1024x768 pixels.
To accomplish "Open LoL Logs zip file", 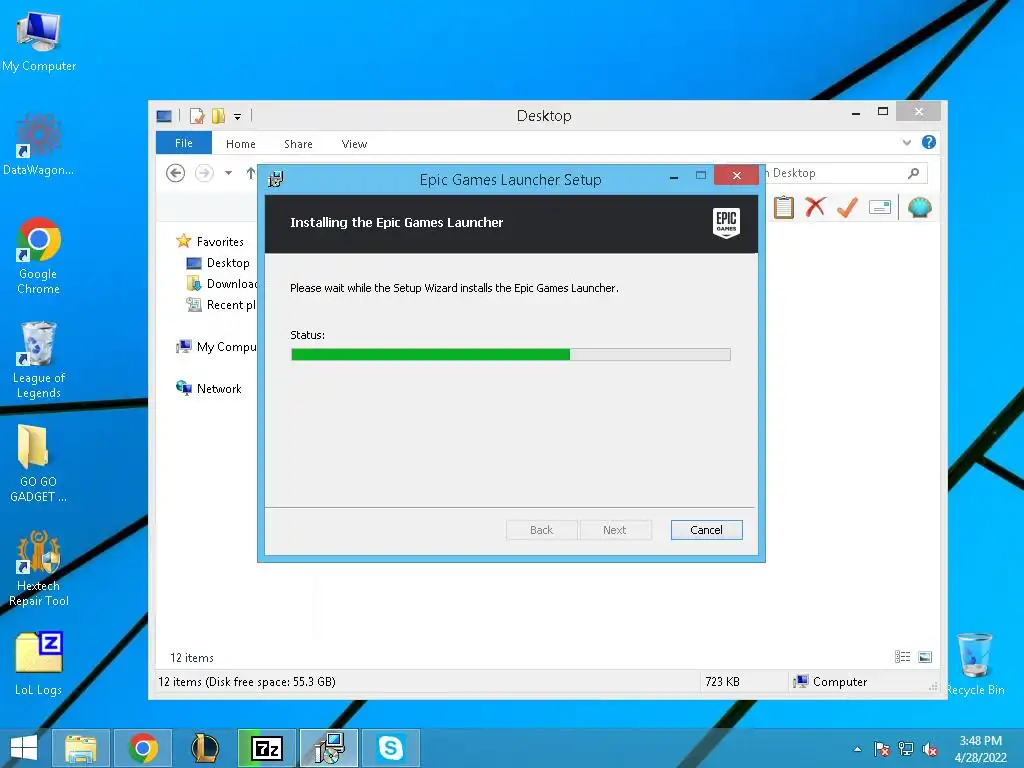I will pos(39,664).
